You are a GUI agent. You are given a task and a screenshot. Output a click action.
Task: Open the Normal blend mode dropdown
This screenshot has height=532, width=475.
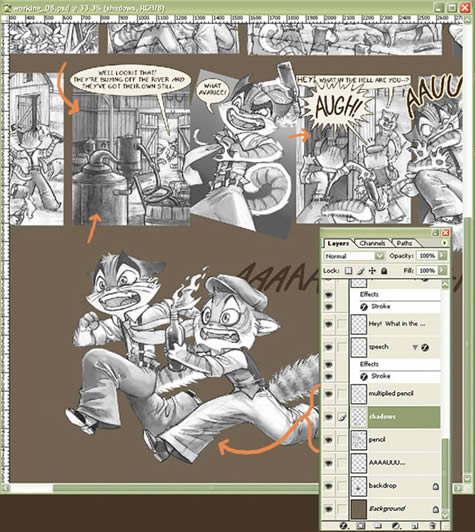[x=354, y=256]
